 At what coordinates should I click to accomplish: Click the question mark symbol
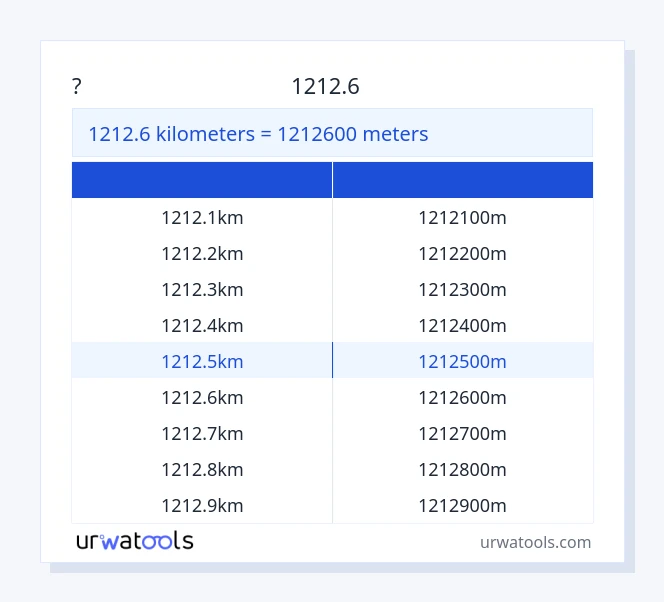point(77,87)
